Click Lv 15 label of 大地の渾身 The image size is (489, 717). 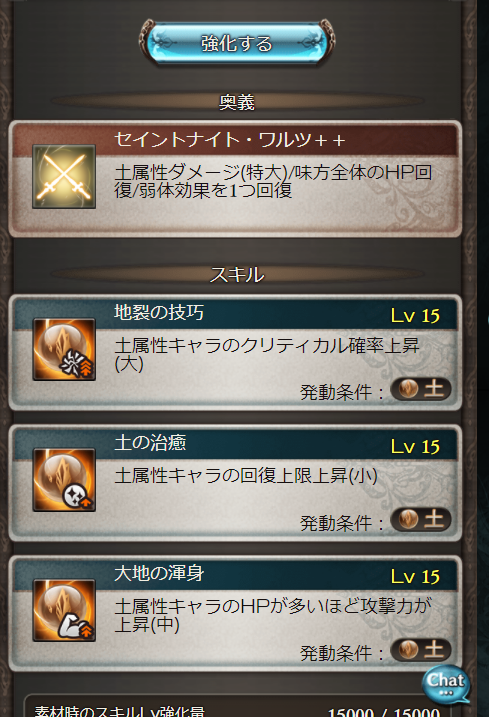[415, 577]
